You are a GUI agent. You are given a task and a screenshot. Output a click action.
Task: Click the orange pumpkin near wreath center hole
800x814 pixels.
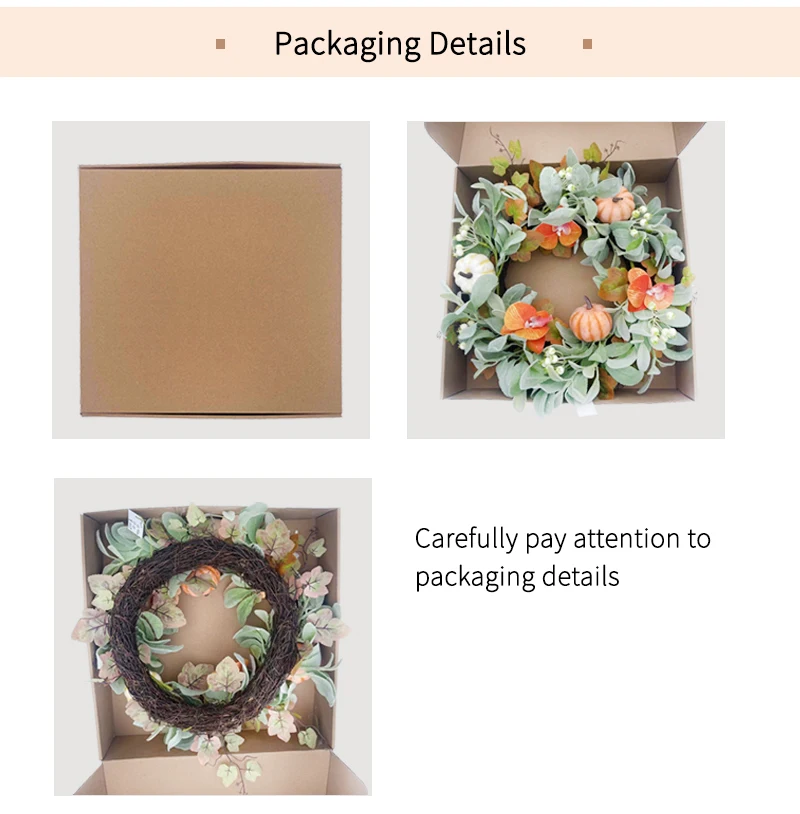(x=591, y=320)
